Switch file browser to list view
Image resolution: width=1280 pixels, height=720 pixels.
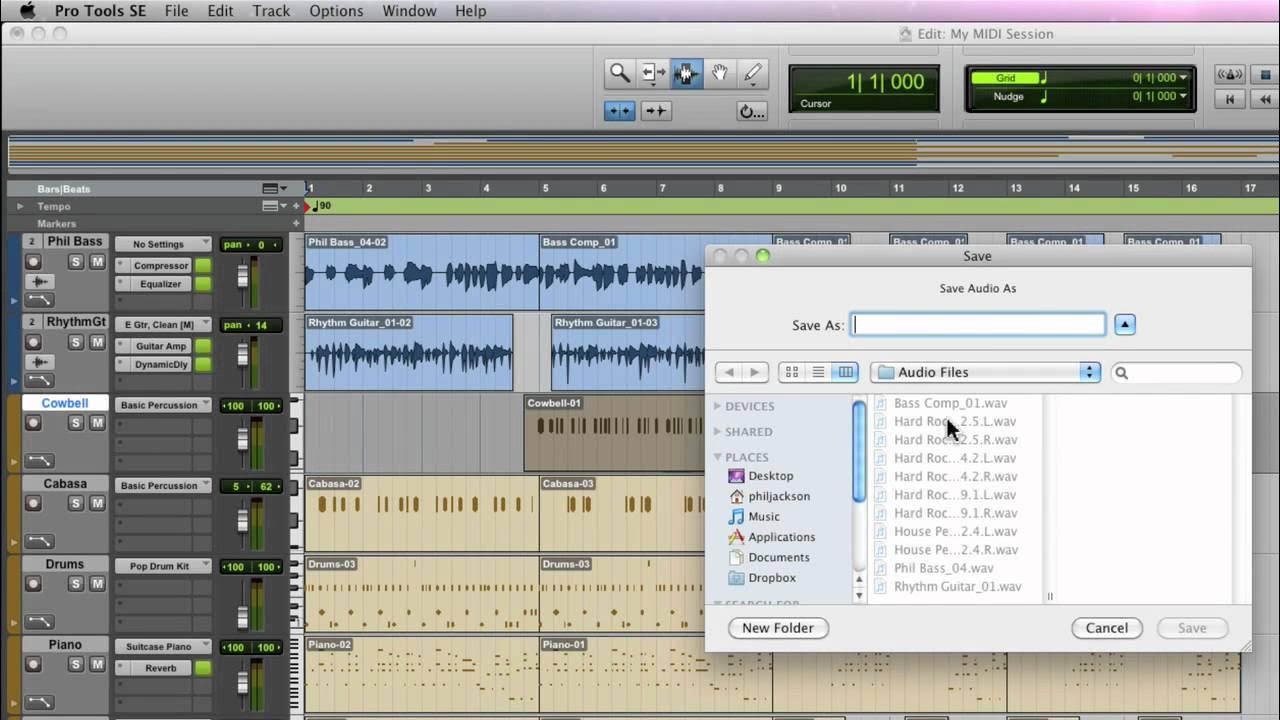click(x=819, y=372)
